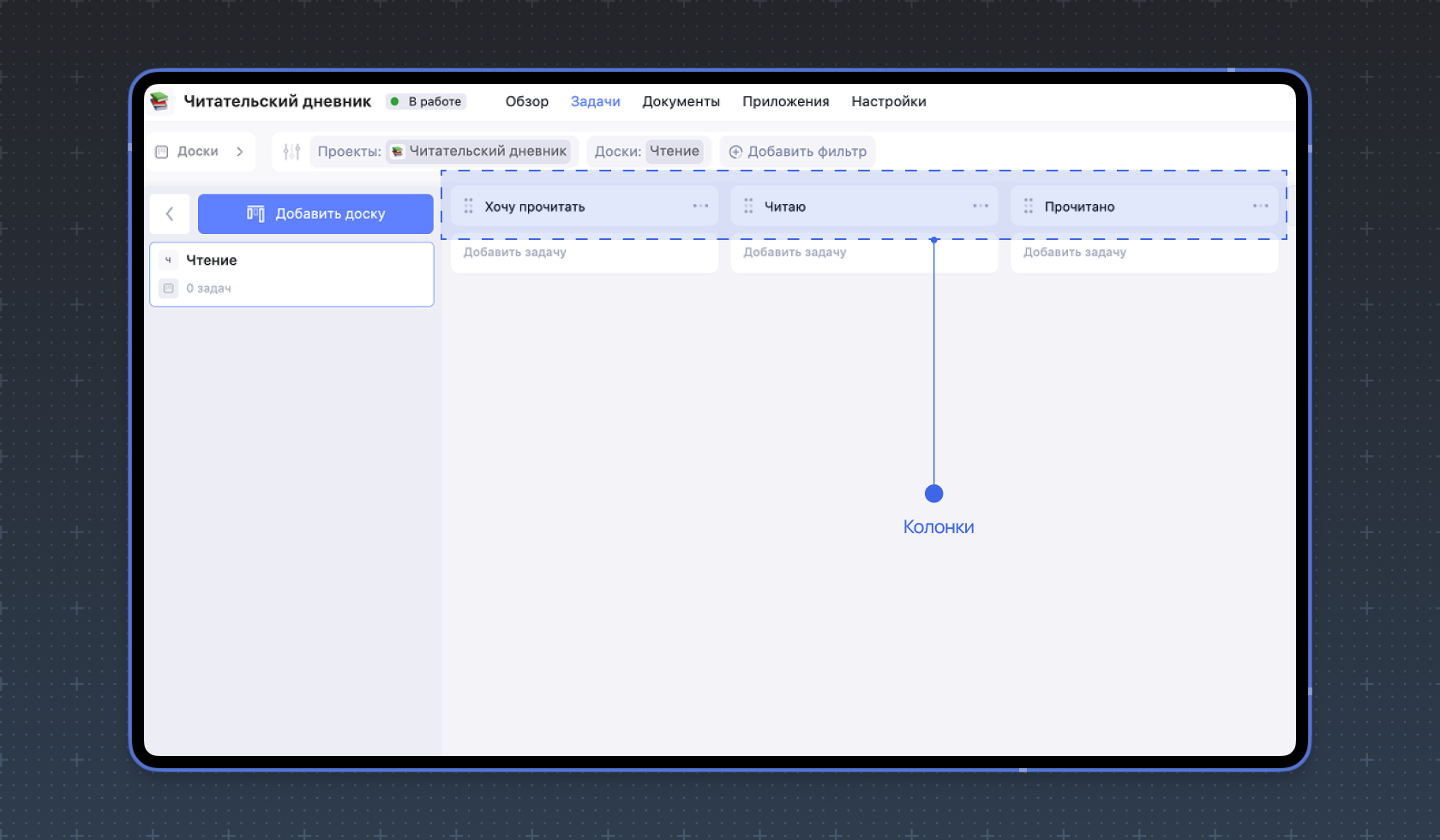Collapse the boards sidebar with back arrow

click(170, 213)
